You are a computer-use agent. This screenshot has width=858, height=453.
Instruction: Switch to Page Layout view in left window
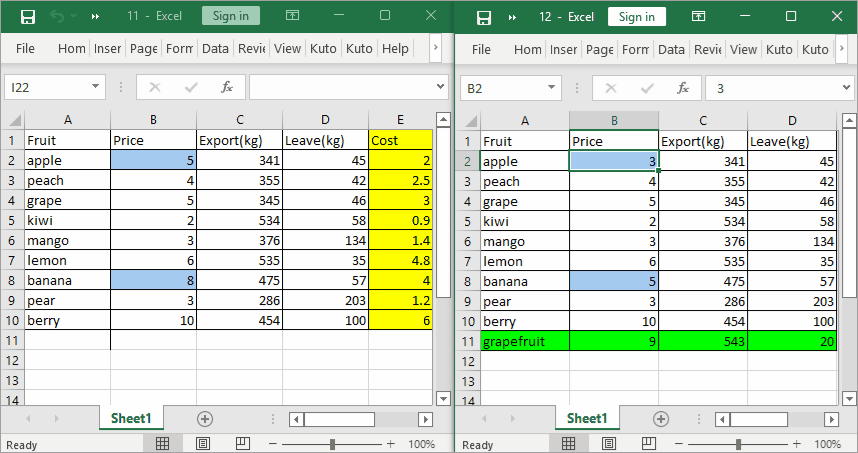click(203, 443)
